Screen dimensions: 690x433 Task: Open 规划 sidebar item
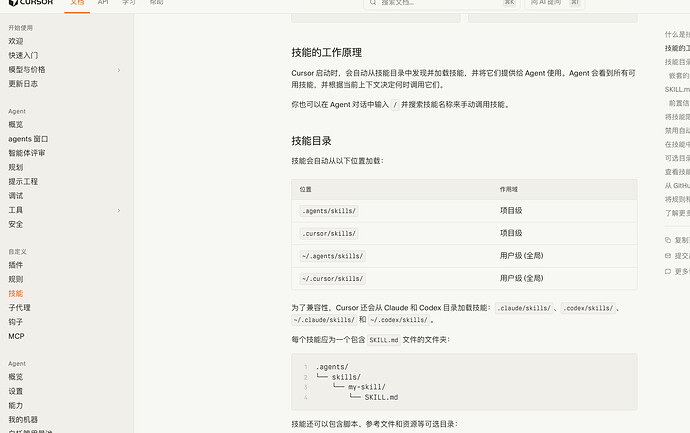coord(16,167)
